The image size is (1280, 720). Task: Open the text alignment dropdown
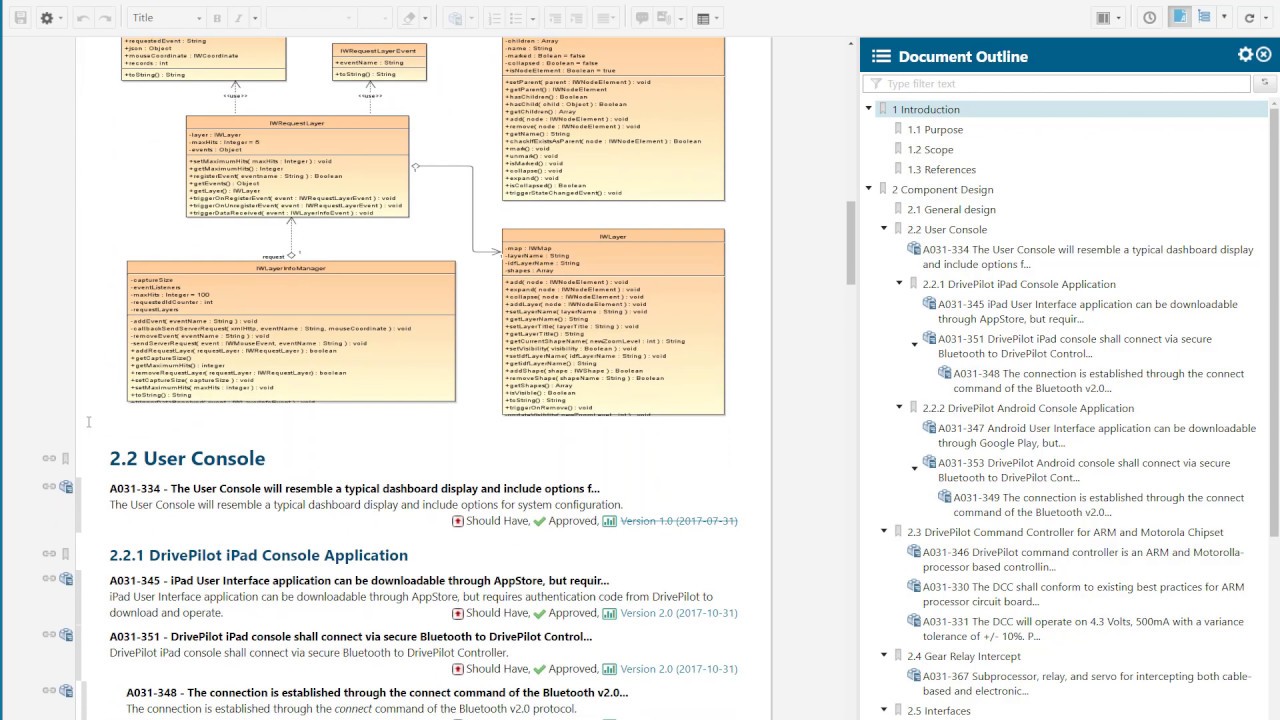(x=606, y=18)
